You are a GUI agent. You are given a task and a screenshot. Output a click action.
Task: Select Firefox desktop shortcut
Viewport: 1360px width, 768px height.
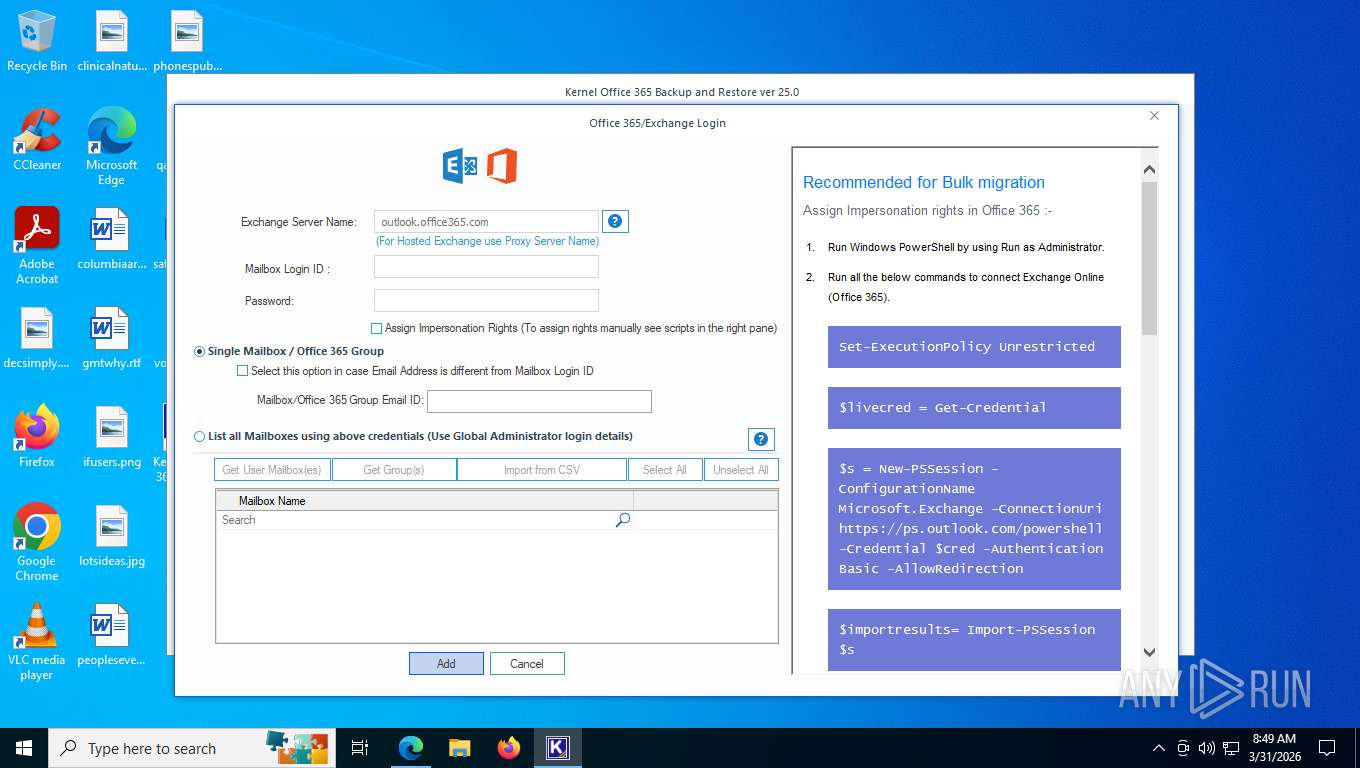point(37,437)
